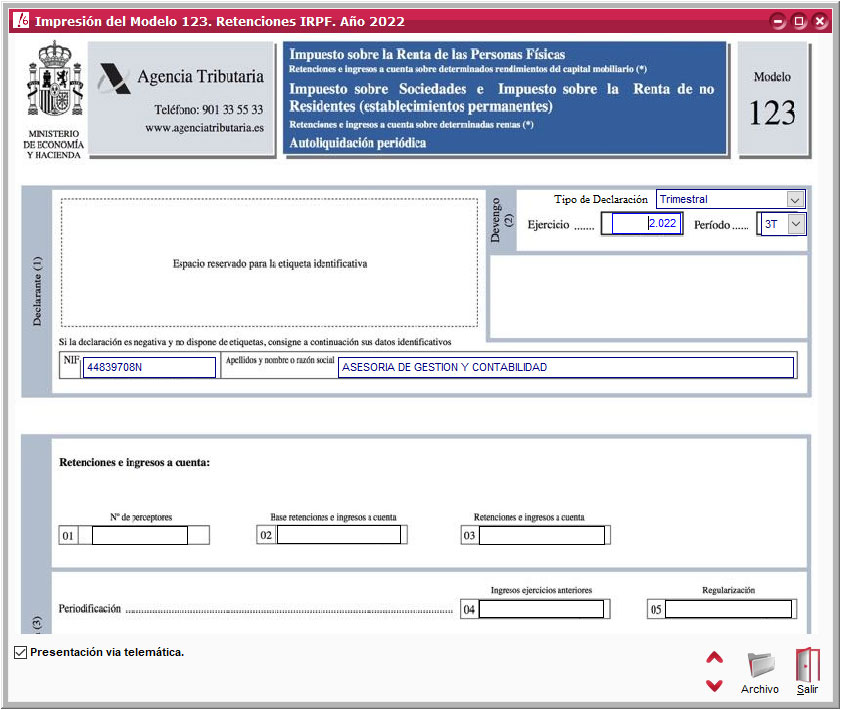Image resolution: width=841 pixels, height=710 pixels.
Task: Focus field 03 Retenciones e ingresos
Action: pyautogui.click(x=542, y=536)
